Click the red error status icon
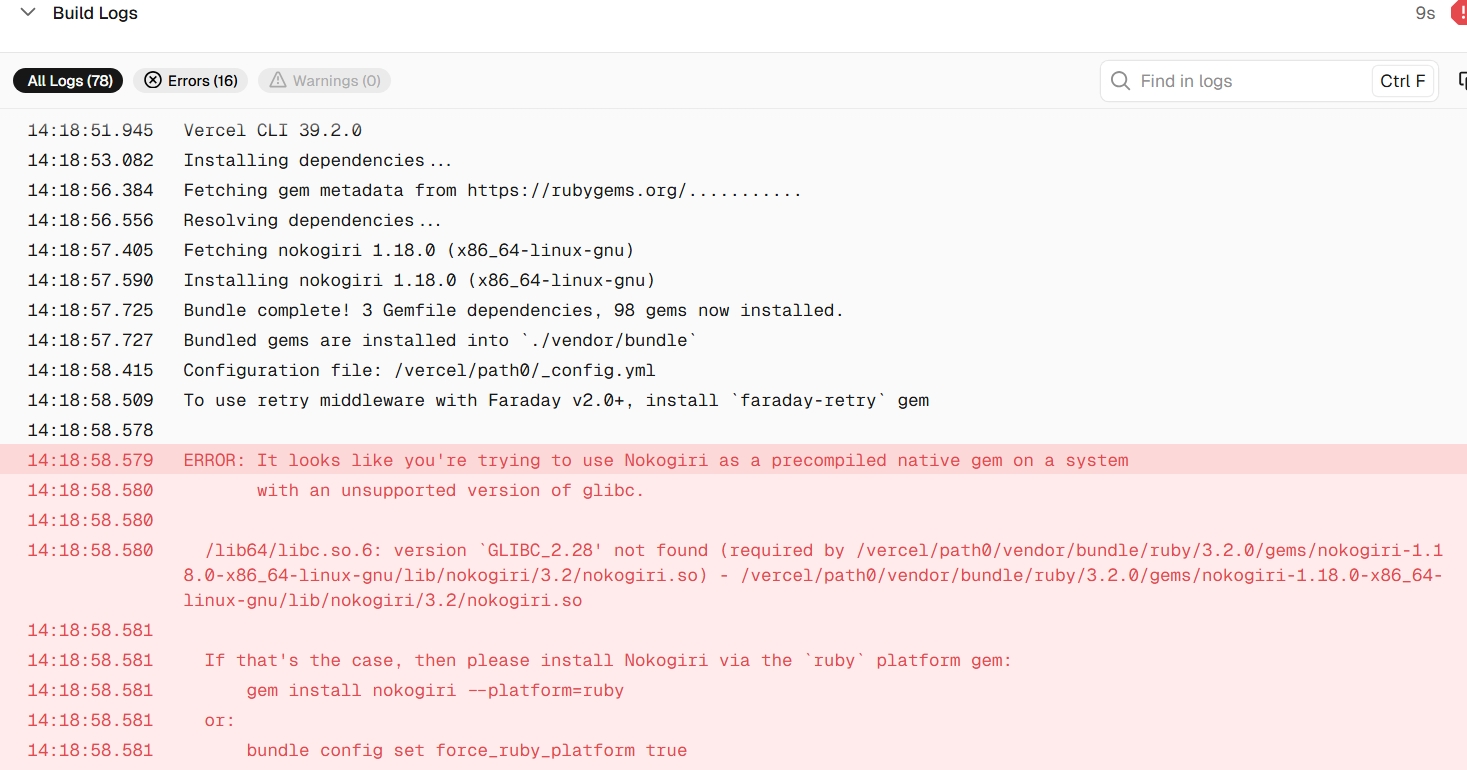 (1459, 13)
